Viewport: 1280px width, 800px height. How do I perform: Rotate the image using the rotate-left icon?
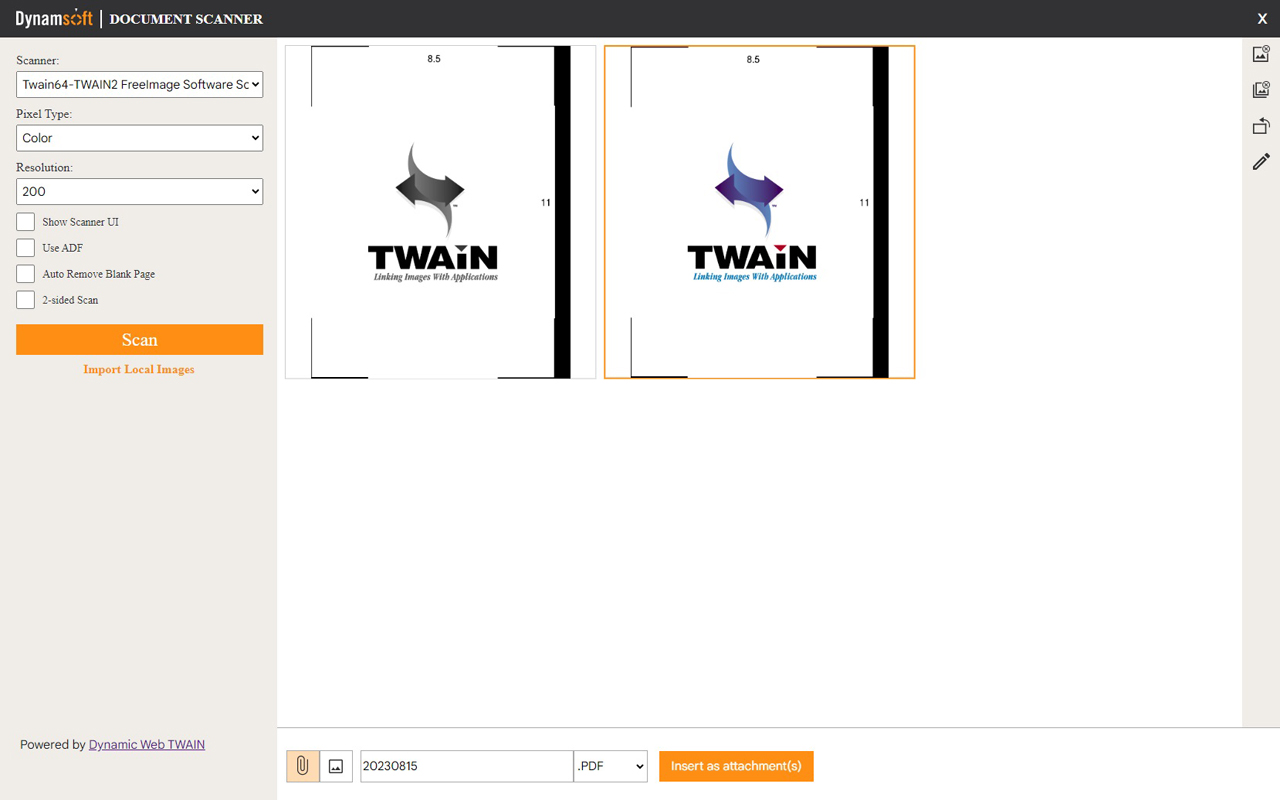(x=1261, y=126)
